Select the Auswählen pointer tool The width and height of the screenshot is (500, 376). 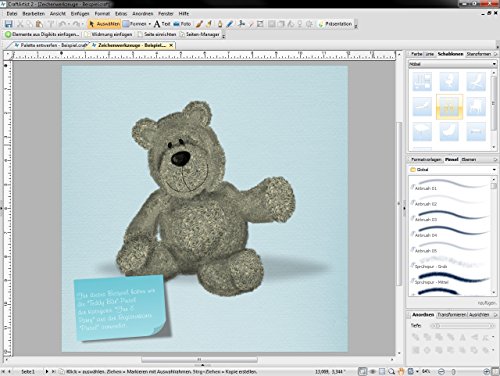point(105,24)
